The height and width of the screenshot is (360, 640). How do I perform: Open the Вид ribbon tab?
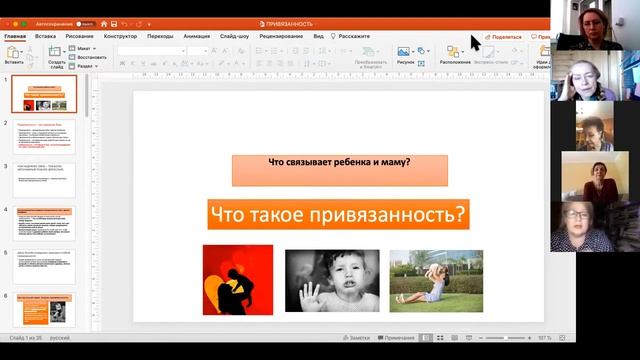[x=318, y=36]
